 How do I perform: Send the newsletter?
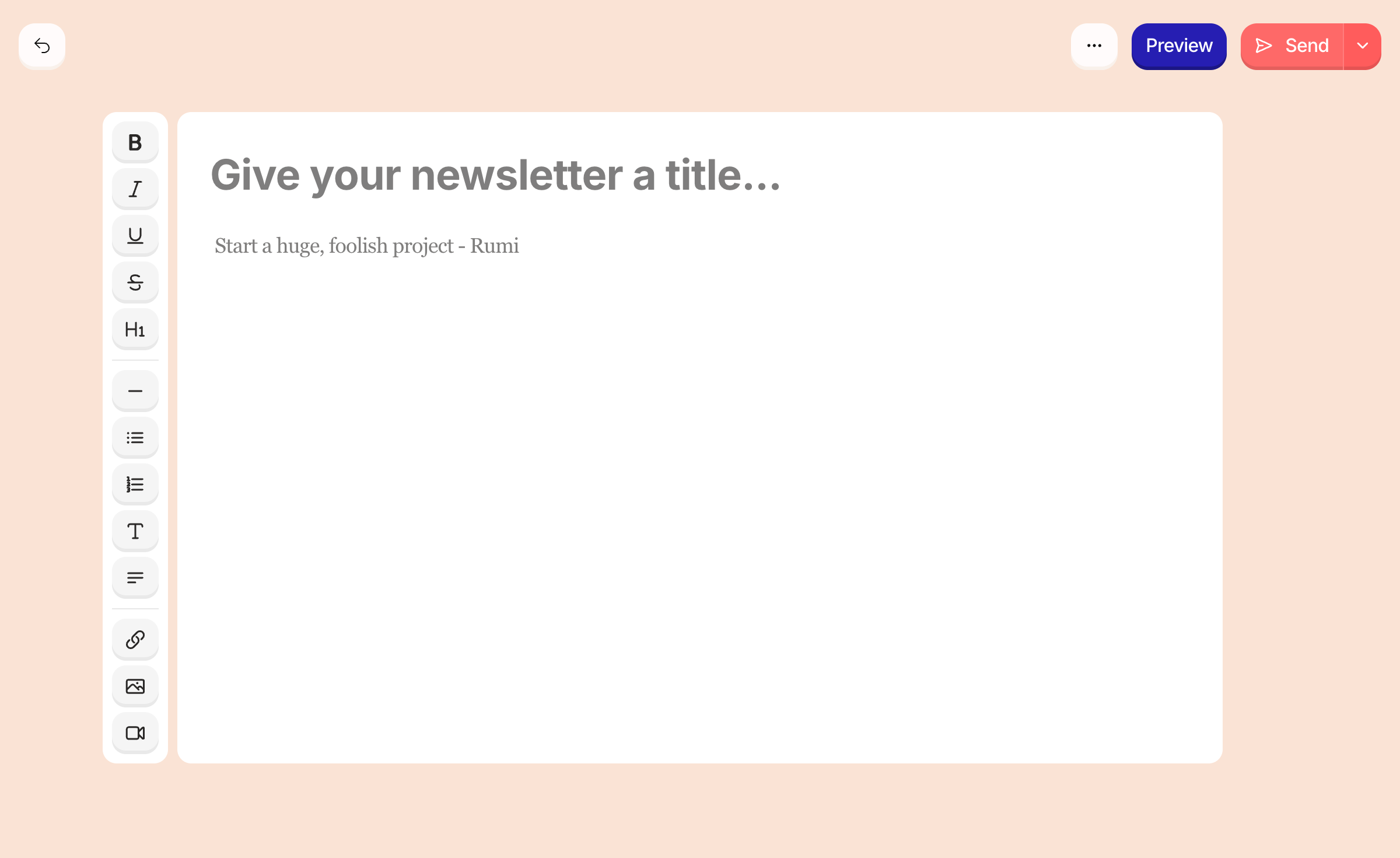pos(1292,46)
